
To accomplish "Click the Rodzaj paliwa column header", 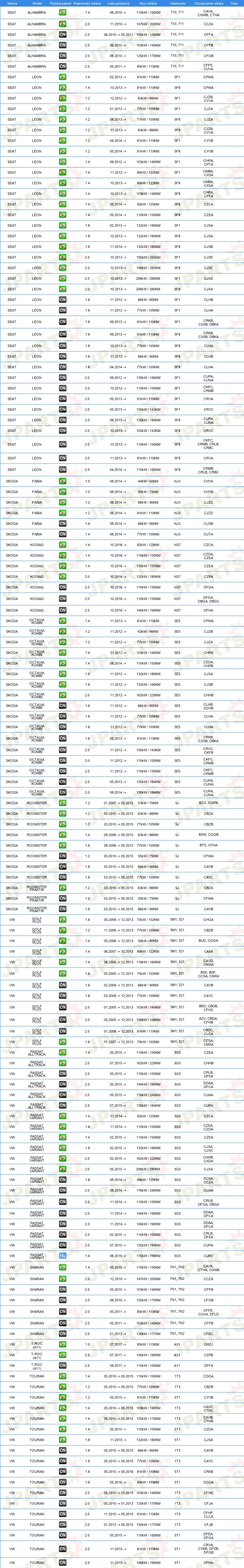I will [x=61, y=3].
